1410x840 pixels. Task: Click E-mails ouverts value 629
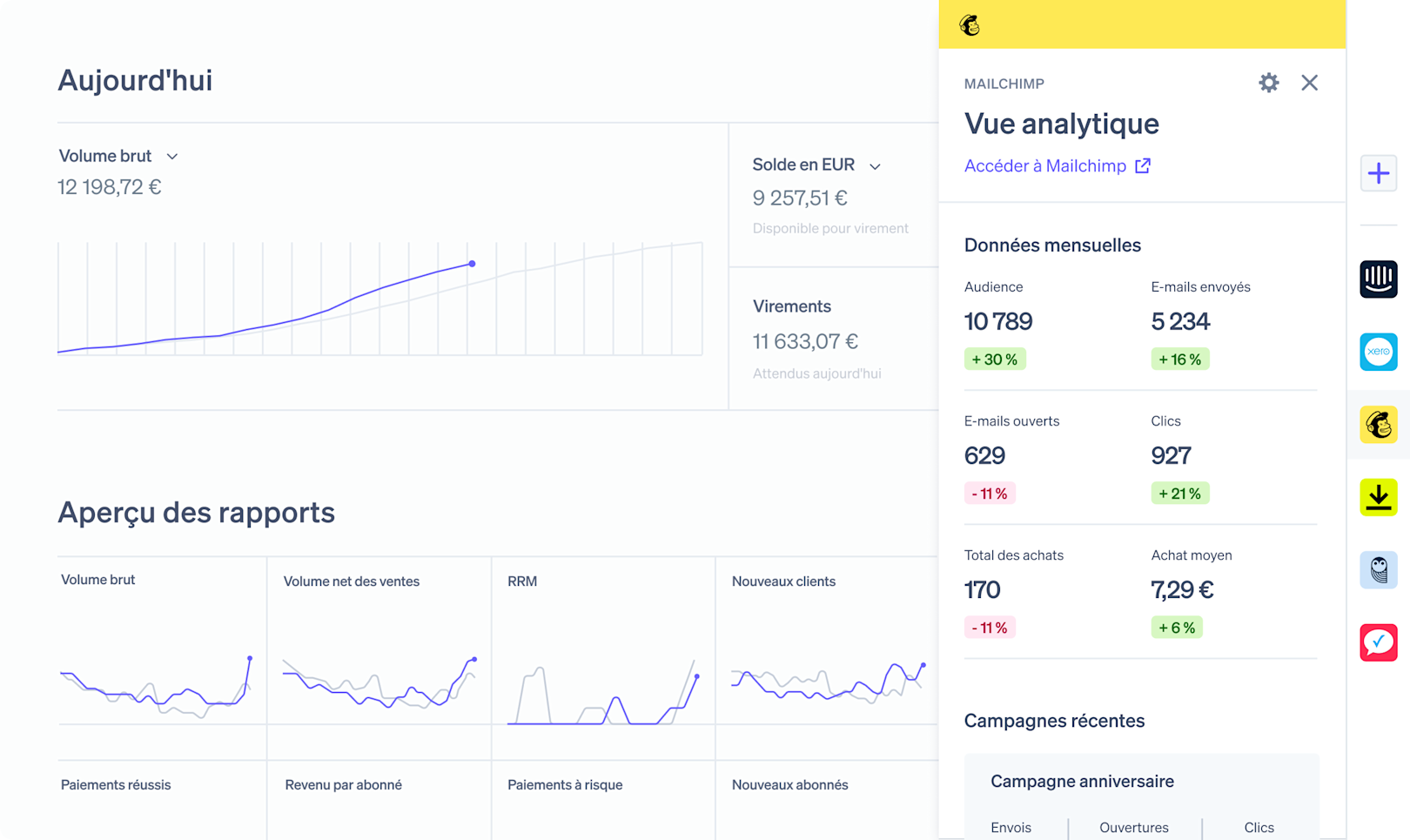click(x=984, y=455)
